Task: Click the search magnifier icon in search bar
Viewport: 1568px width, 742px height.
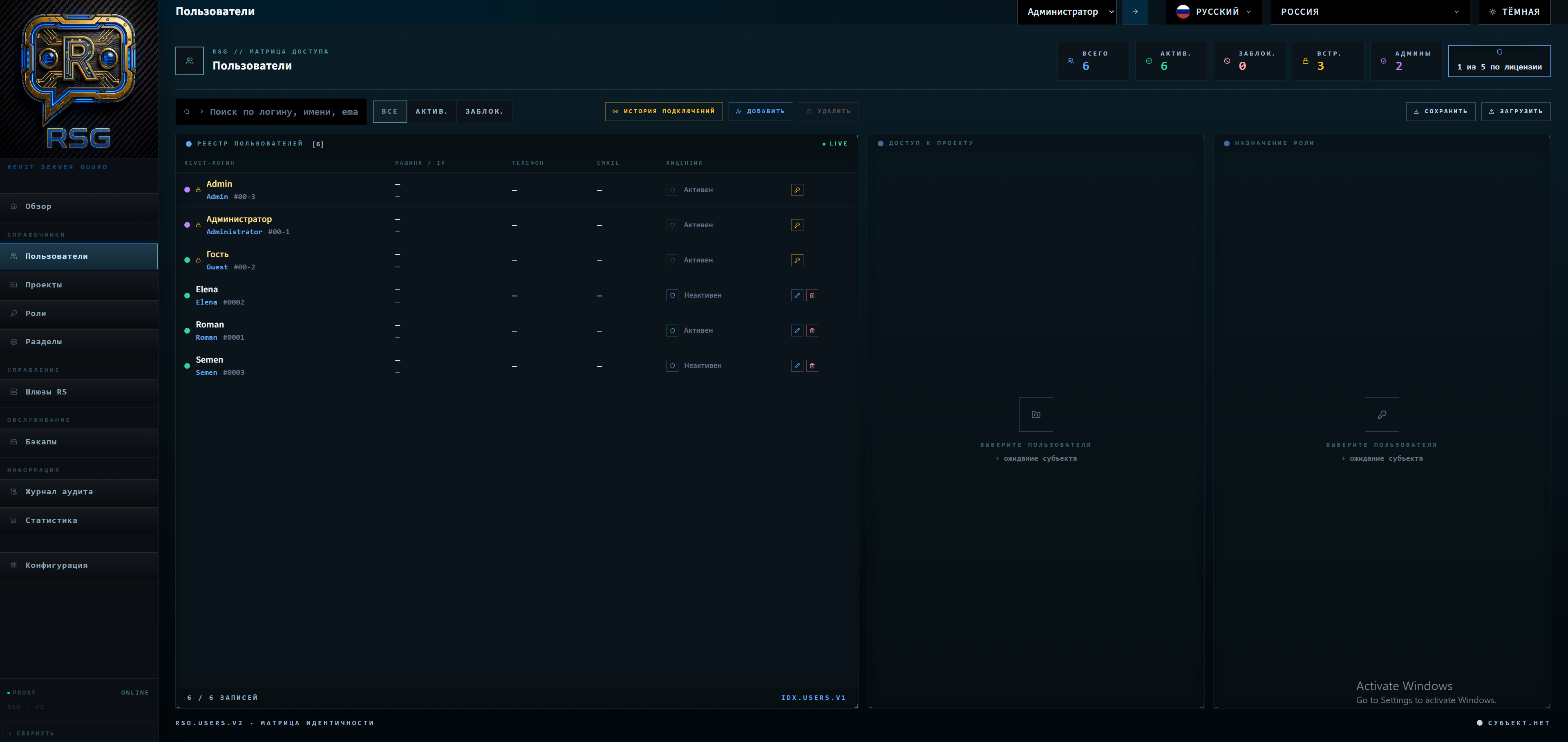Action: tap(187, 111)
